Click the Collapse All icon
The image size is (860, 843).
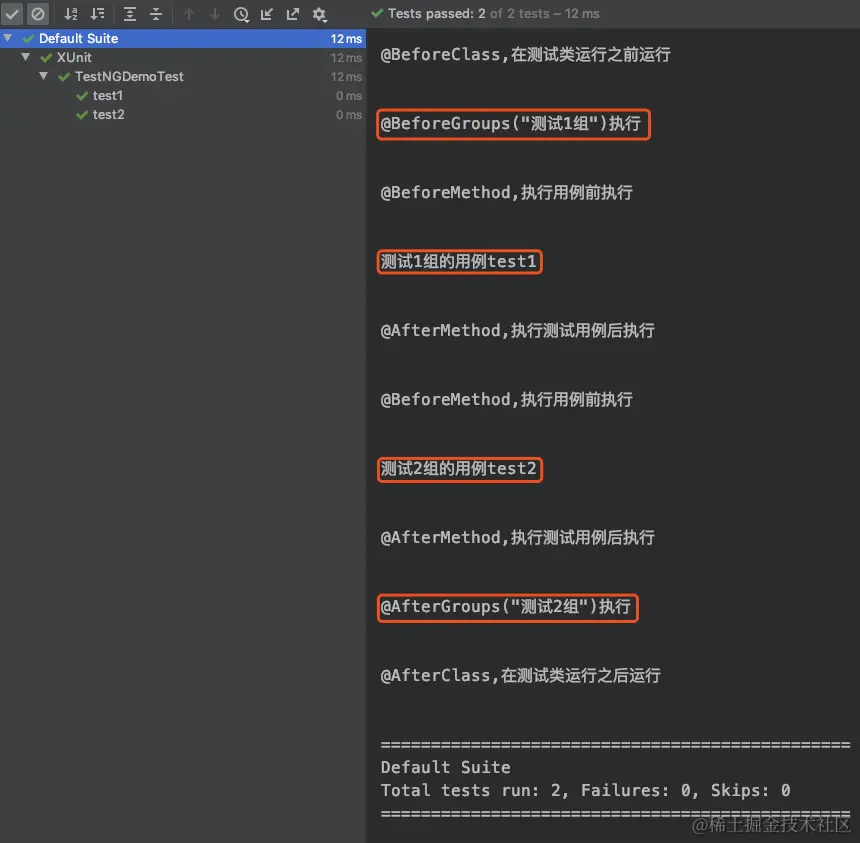(x=156, y=14)
